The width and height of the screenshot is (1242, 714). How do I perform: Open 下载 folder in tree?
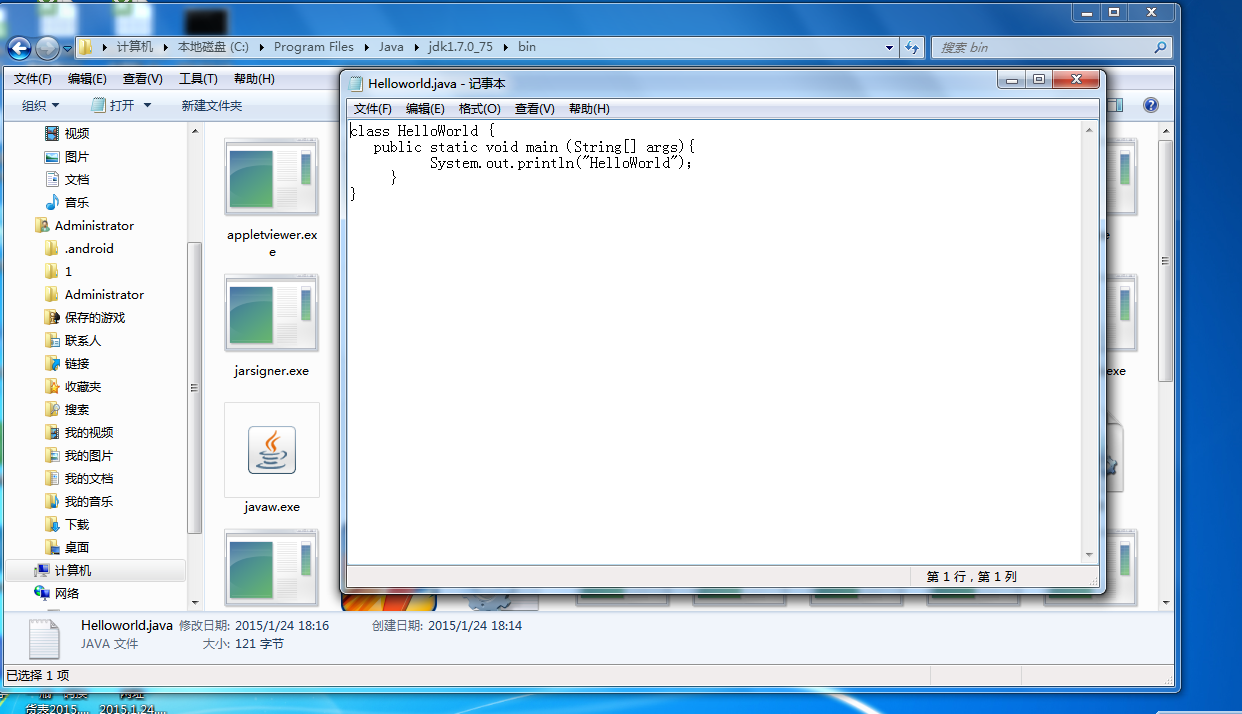click(x=77, y=524)
